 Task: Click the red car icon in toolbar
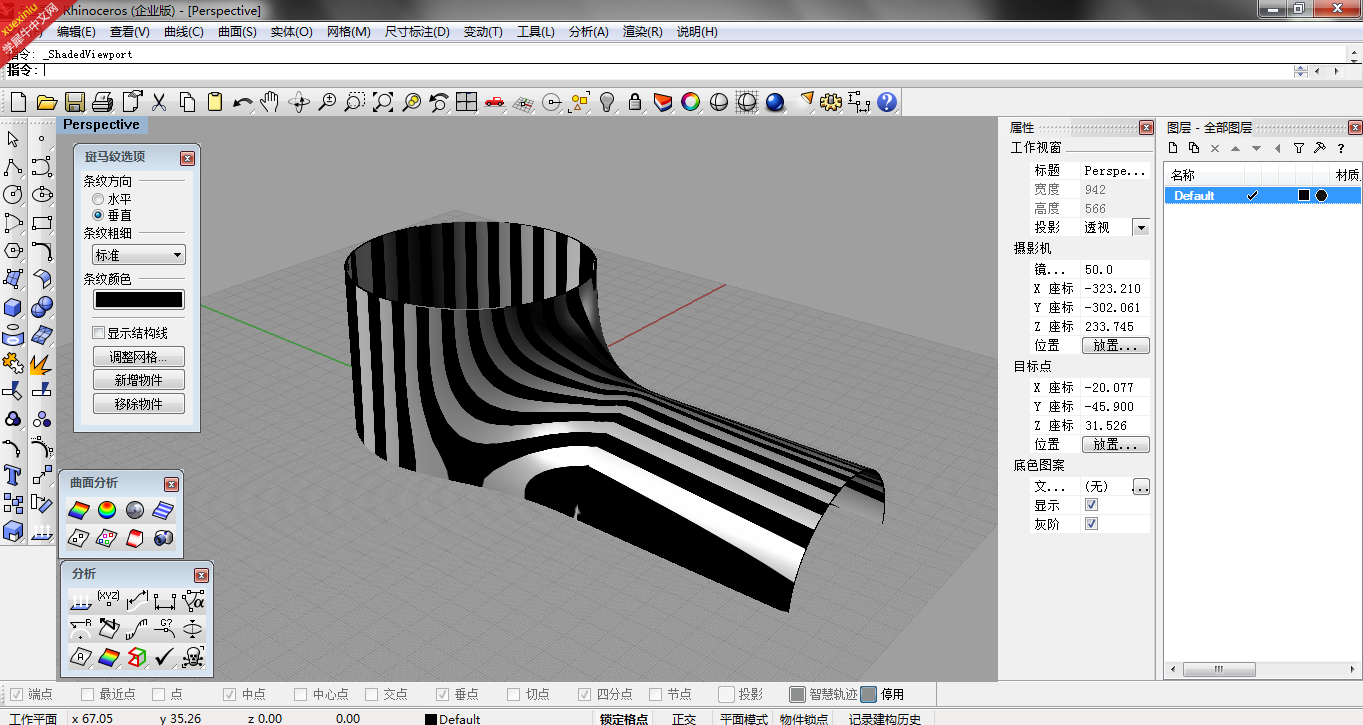(x=494, y=102)
